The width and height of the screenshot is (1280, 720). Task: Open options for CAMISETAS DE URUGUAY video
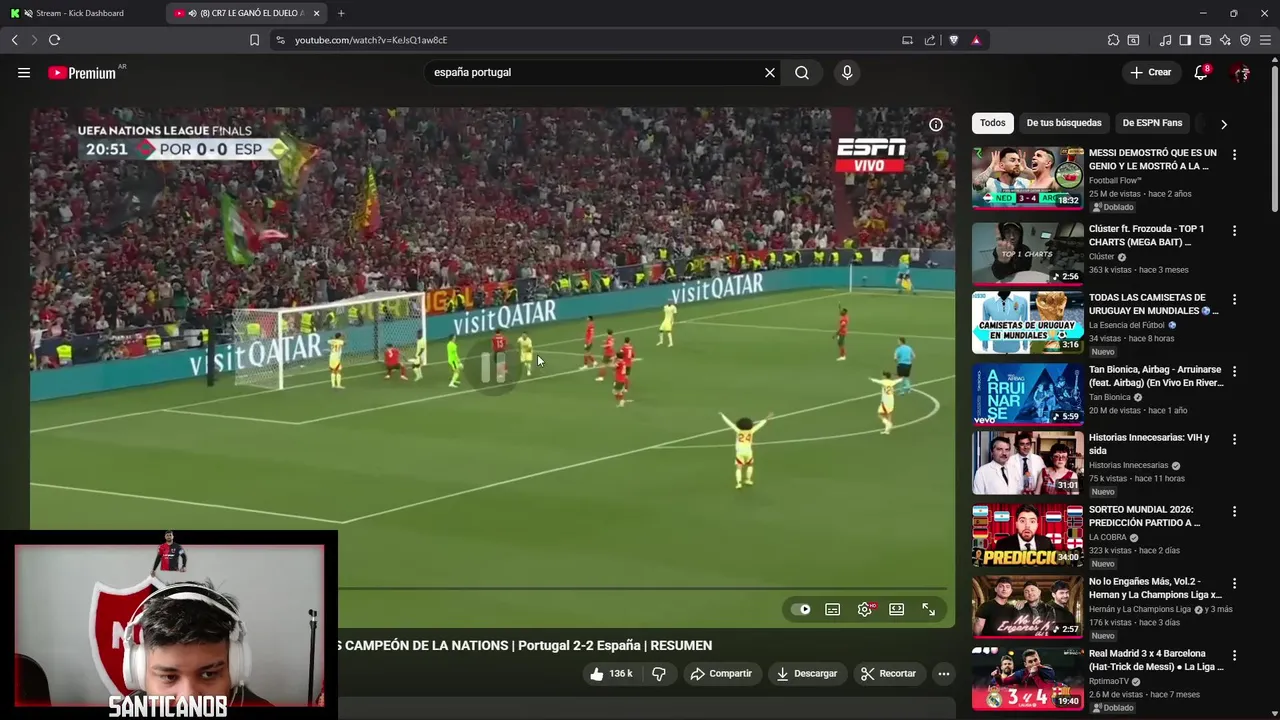[x=1234, y=299]
